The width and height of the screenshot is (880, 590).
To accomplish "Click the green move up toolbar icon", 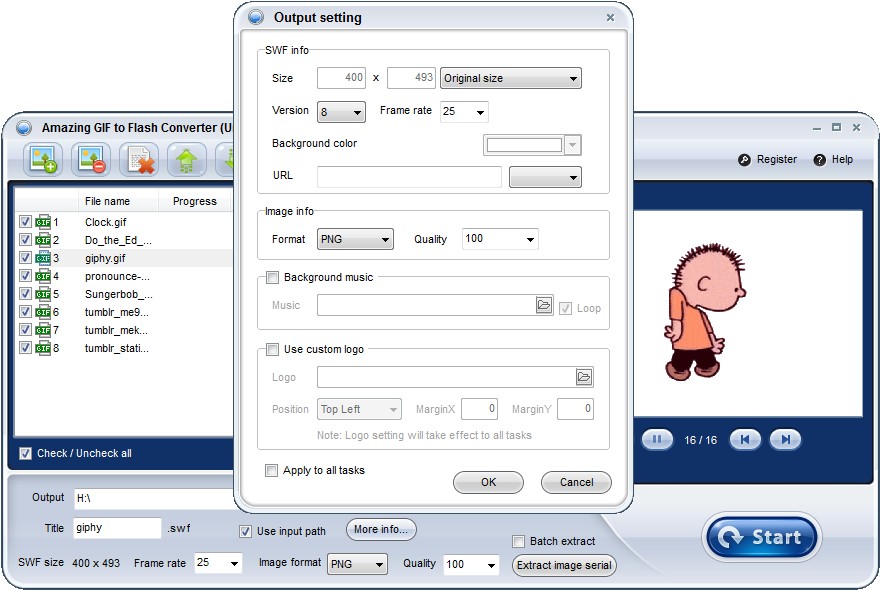I will [x=186, y=159].
